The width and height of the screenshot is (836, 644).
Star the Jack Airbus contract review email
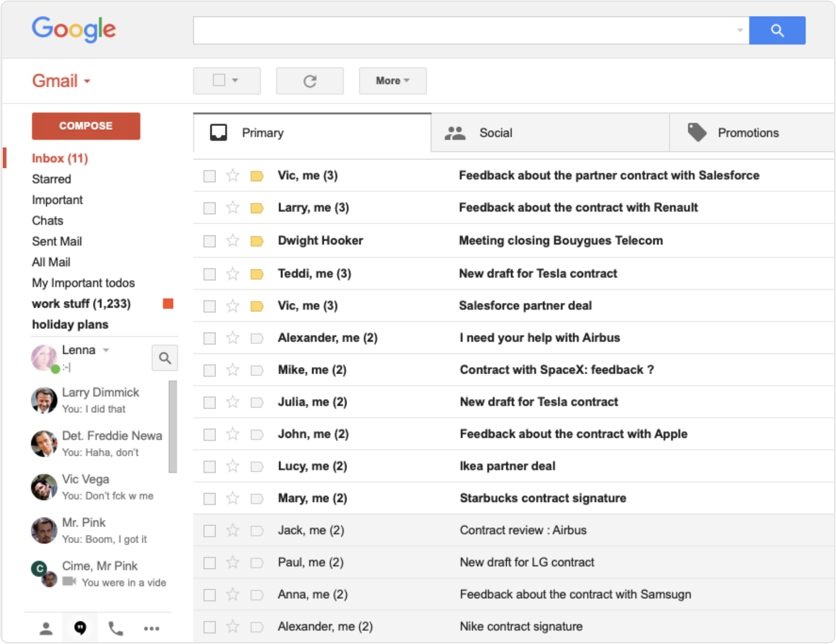point(232,530)
